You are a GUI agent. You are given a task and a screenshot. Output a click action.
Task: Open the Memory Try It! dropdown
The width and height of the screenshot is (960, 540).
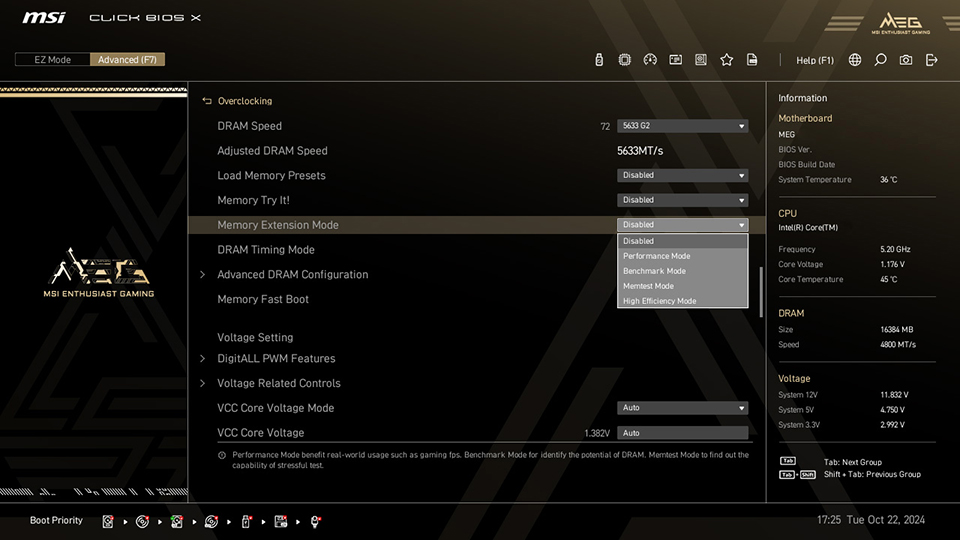click(683, 200)
